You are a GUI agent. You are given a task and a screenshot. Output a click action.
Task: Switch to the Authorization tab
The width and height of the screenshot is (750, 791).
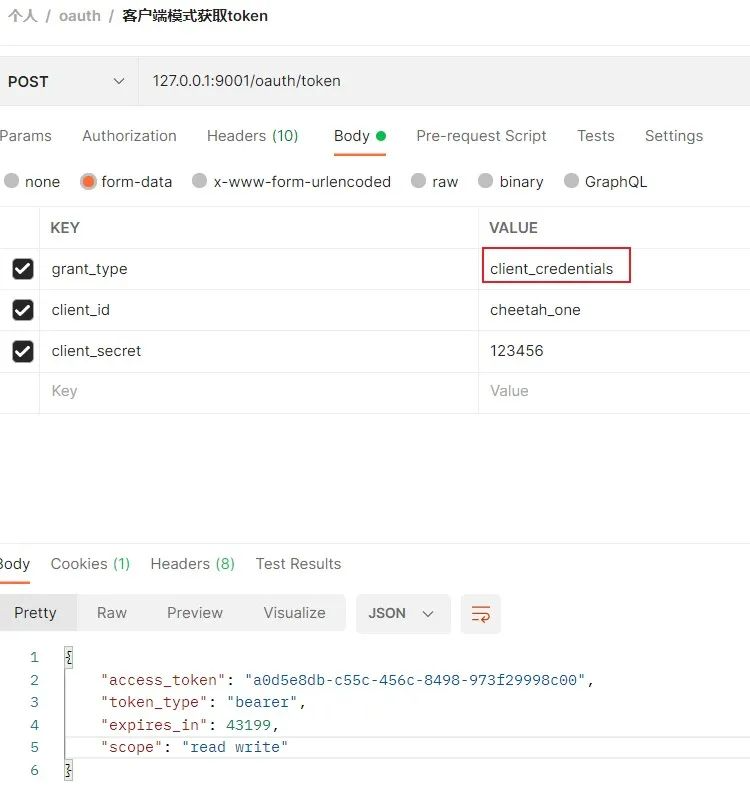point(129,136)
